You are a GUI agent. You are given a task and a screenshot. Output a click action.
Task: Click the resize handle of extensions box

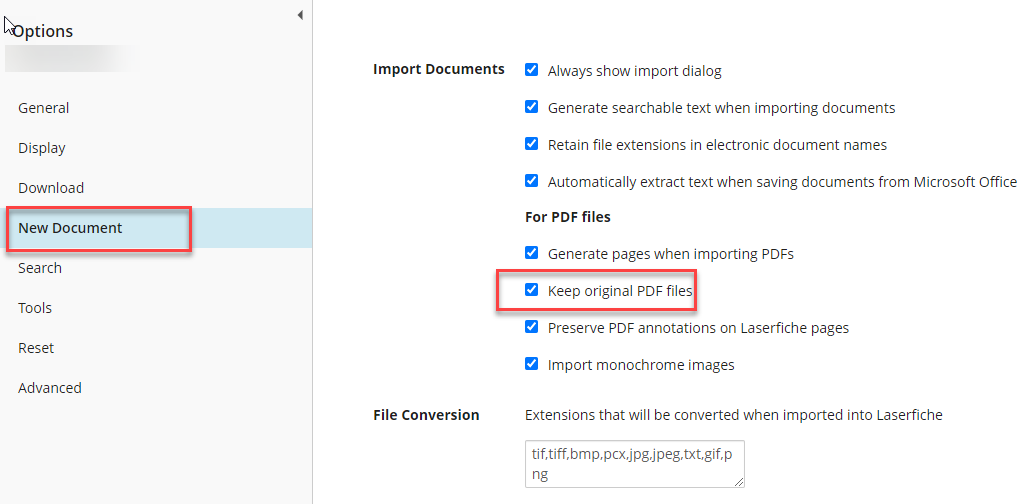[x=739, y=481]
